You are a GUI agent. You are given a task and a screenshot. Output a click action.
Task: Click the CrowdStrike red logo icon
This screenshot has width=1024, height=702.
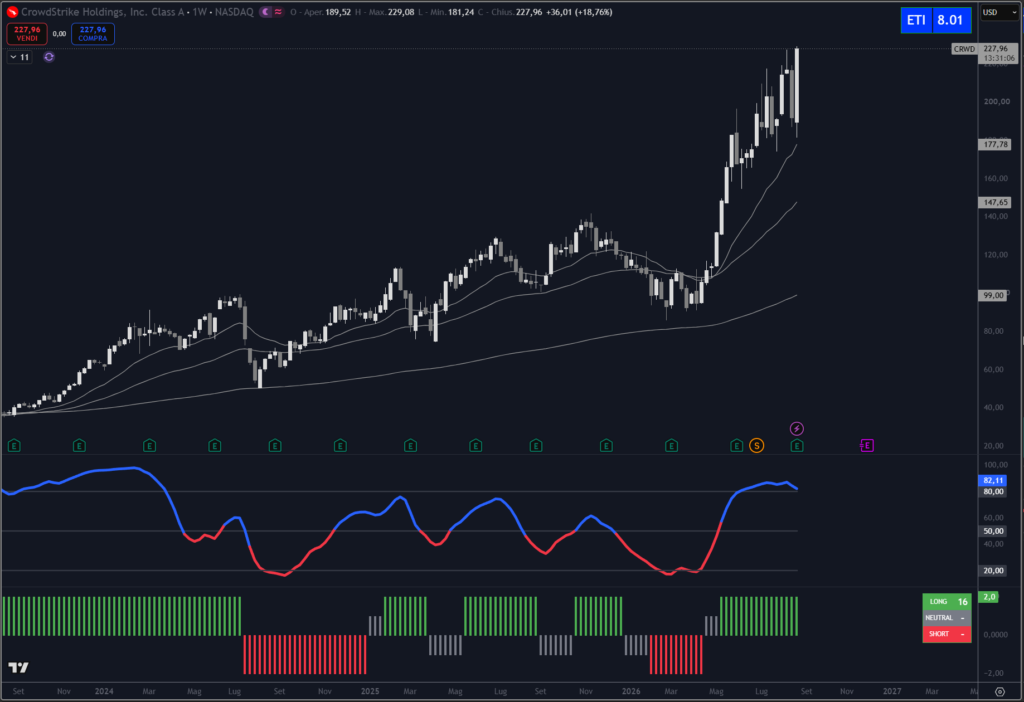pyautogui.click(x=12, y=12)
